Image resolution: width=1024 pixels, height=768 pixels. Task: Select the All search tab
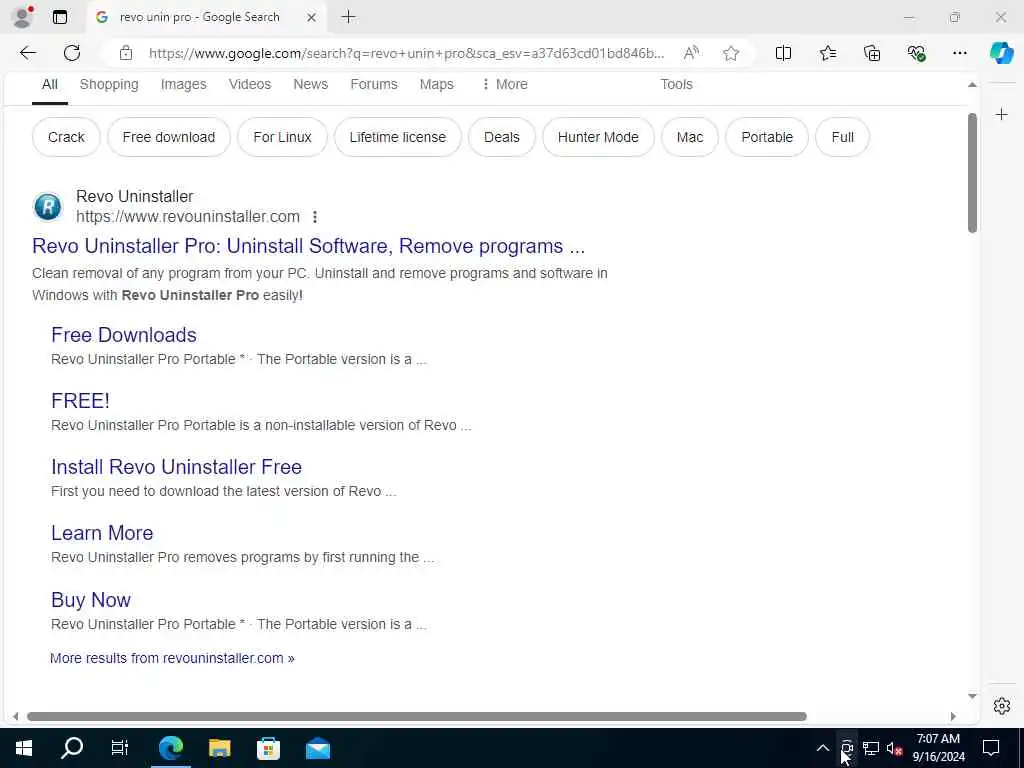50,84
